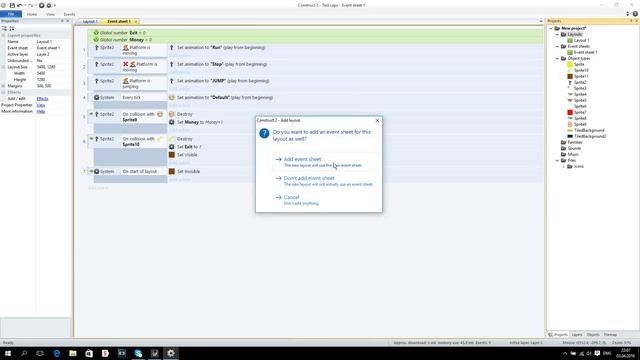Click the Width value field

coord(53,73)
